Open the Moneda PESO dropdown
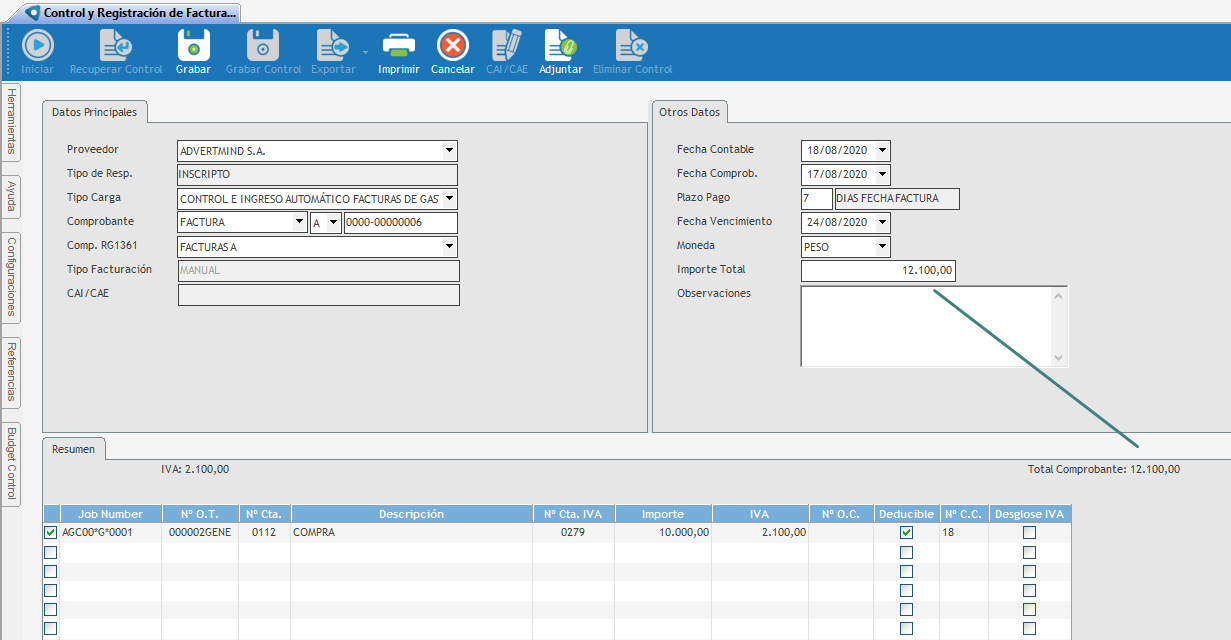The image size is (1231, 640). coord(882,247)
